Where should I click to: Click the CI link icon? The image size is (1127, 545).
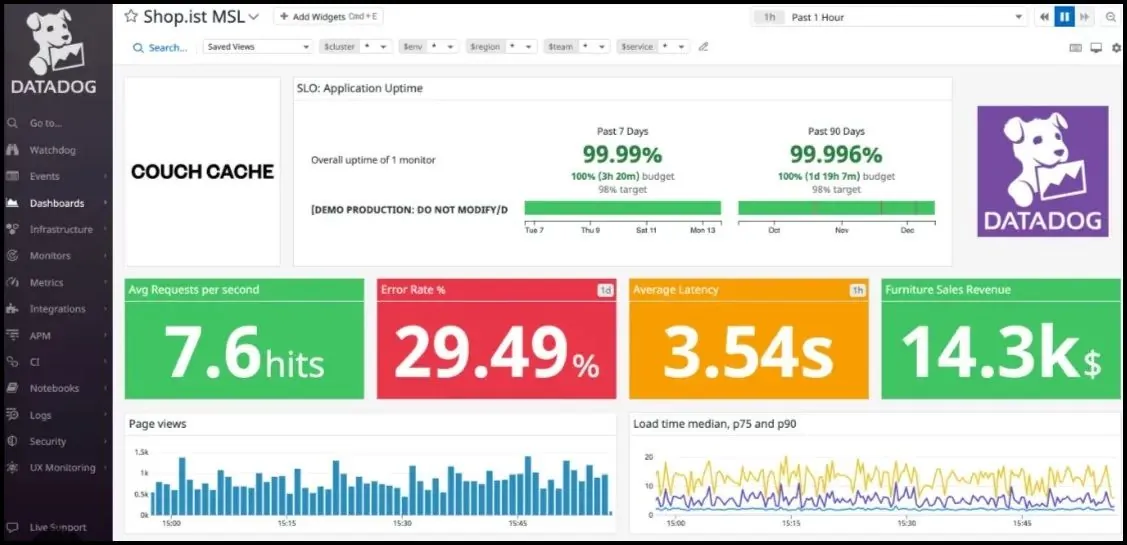point(12,362)
